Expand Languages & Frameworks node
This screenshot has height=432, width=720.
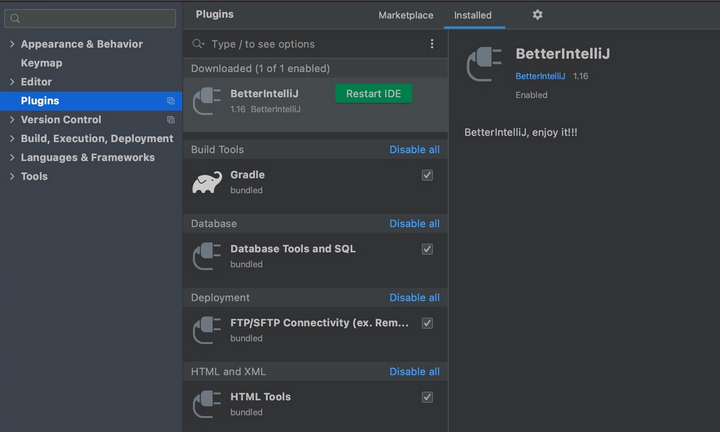pos(12,157)
